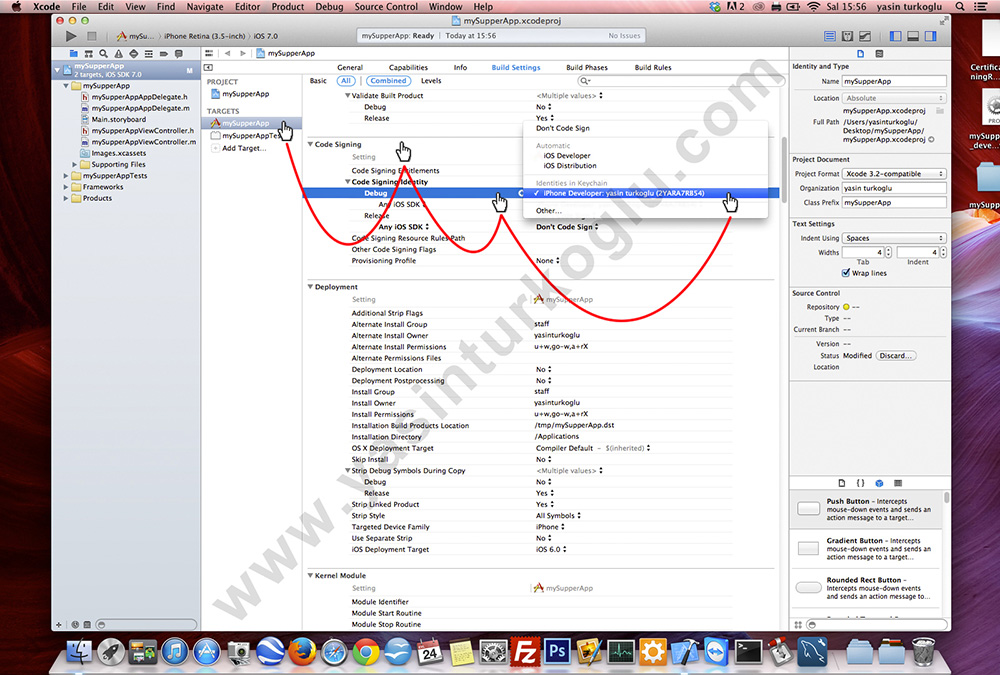Select the All settings filter

point(346,81)
